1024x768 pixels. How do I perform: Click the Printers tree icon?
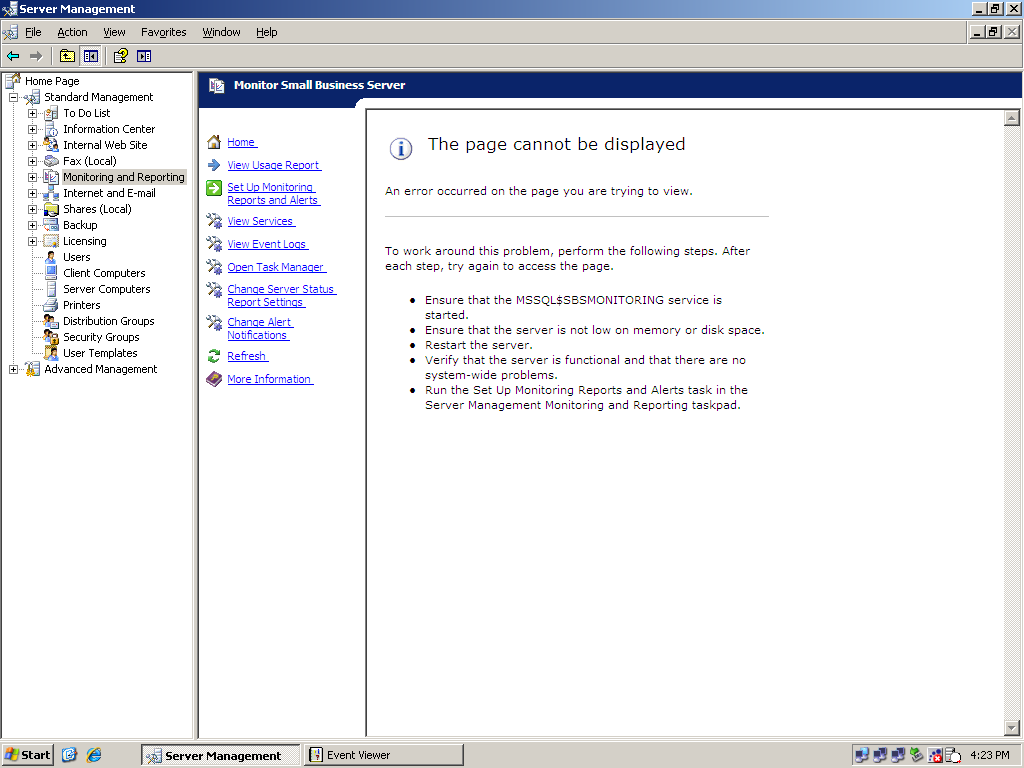click(x=51, y=305)
